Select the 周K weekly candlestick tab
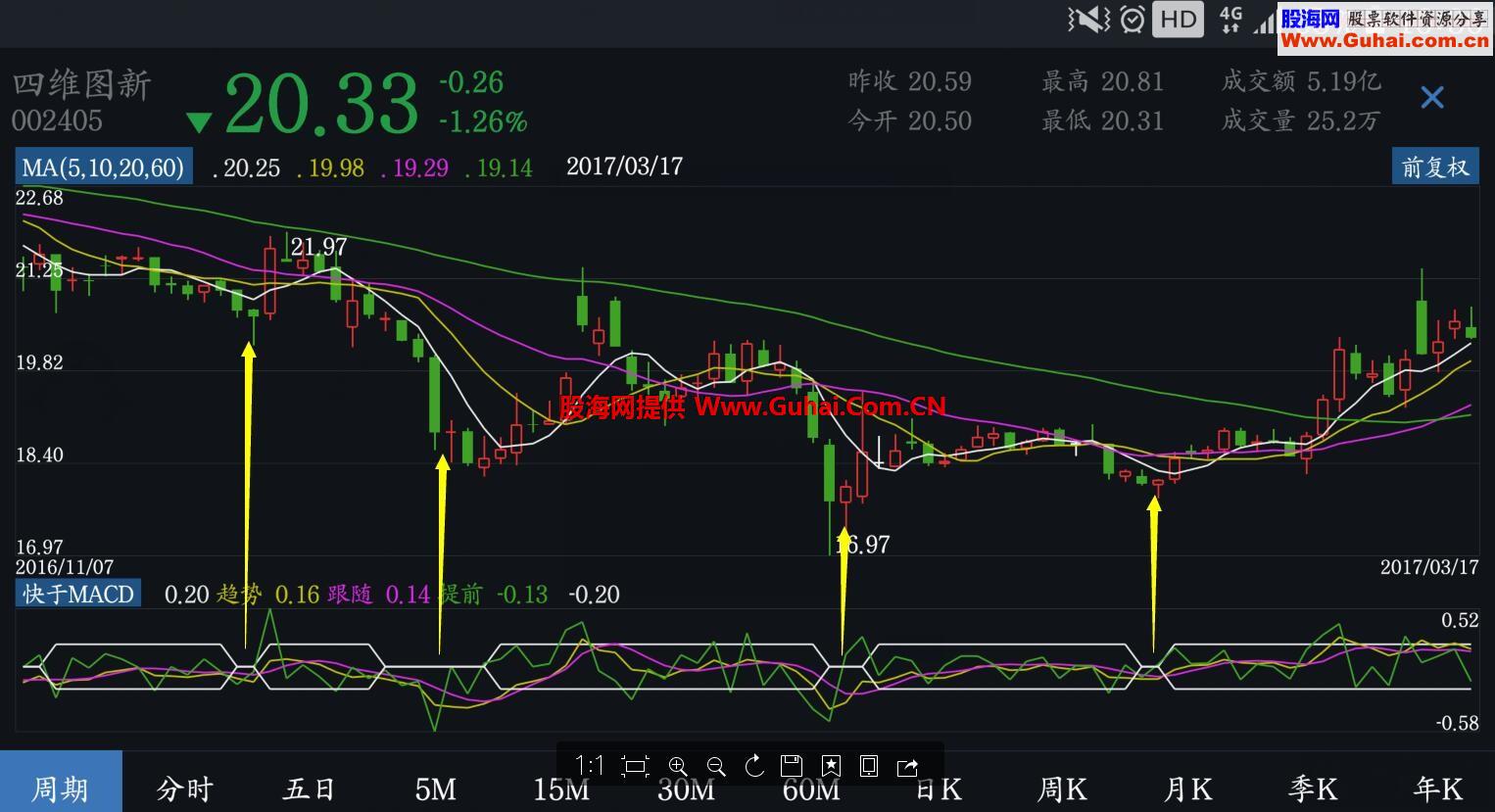Screen dimensions: 1495x812 [1062, 788]
